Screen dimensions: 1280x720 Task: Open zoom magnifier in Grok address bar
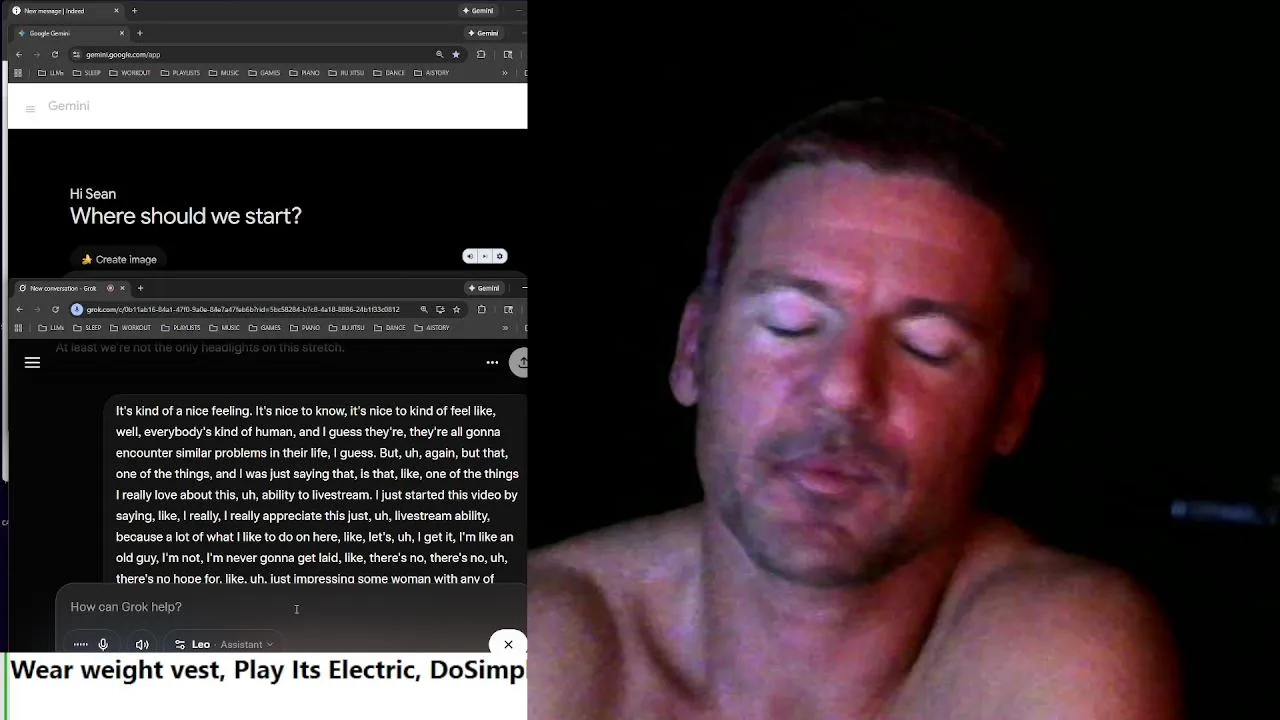point(424,309)
